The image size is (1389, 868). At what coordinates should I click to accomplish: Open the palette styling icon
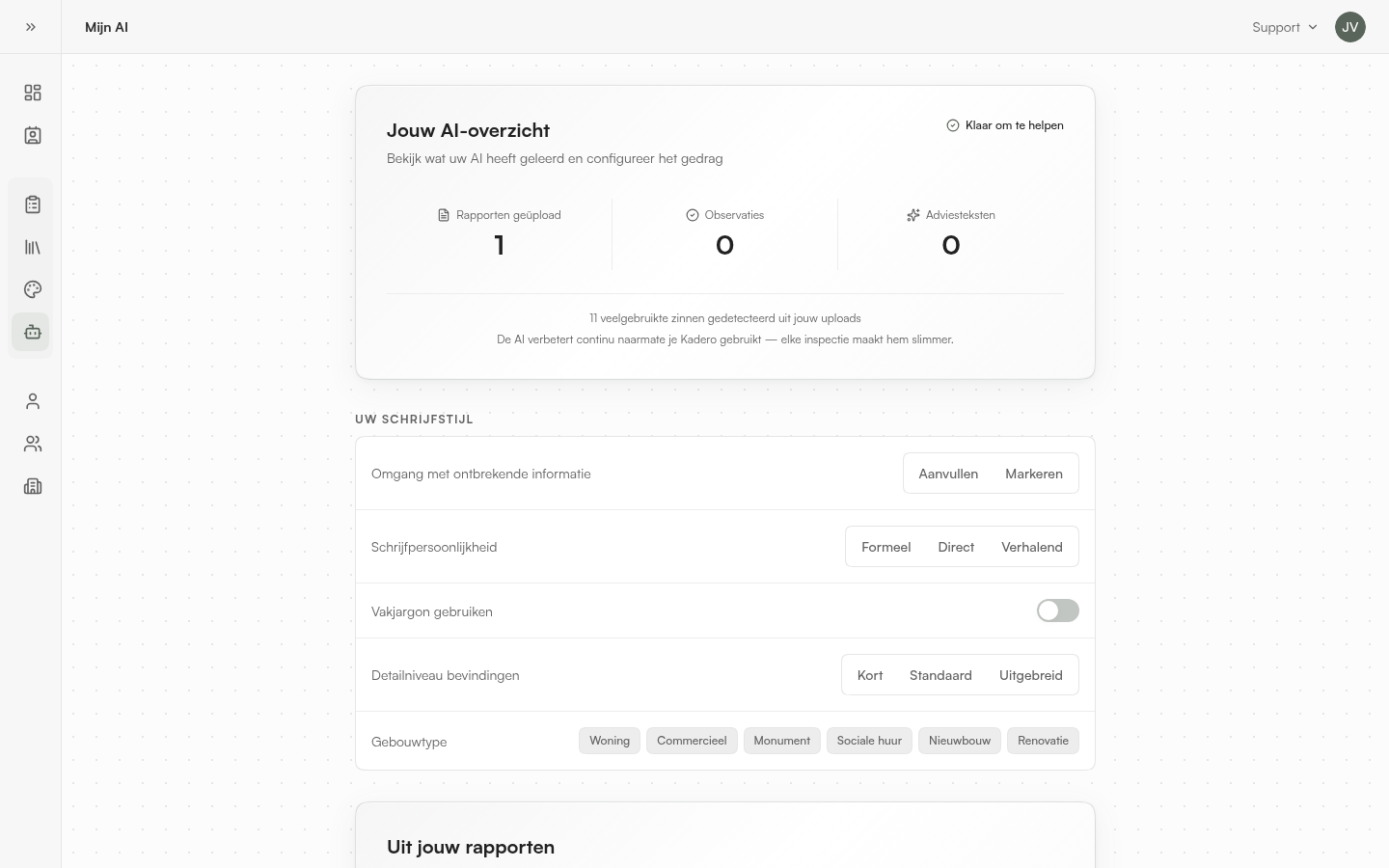pos(33,289)
